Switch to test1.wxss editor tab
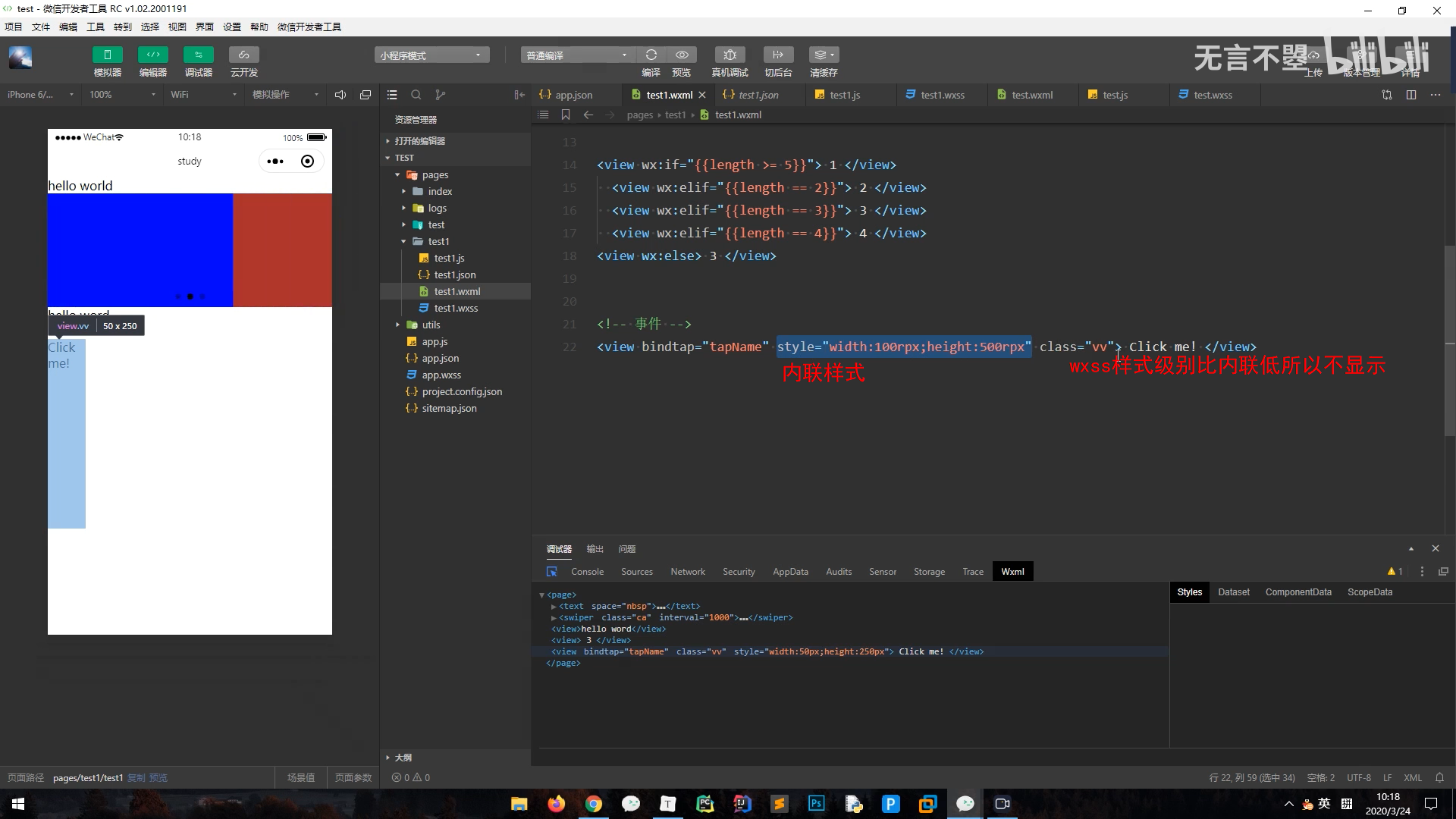The height and width of the screenshot is (819, 1456). 942,95
